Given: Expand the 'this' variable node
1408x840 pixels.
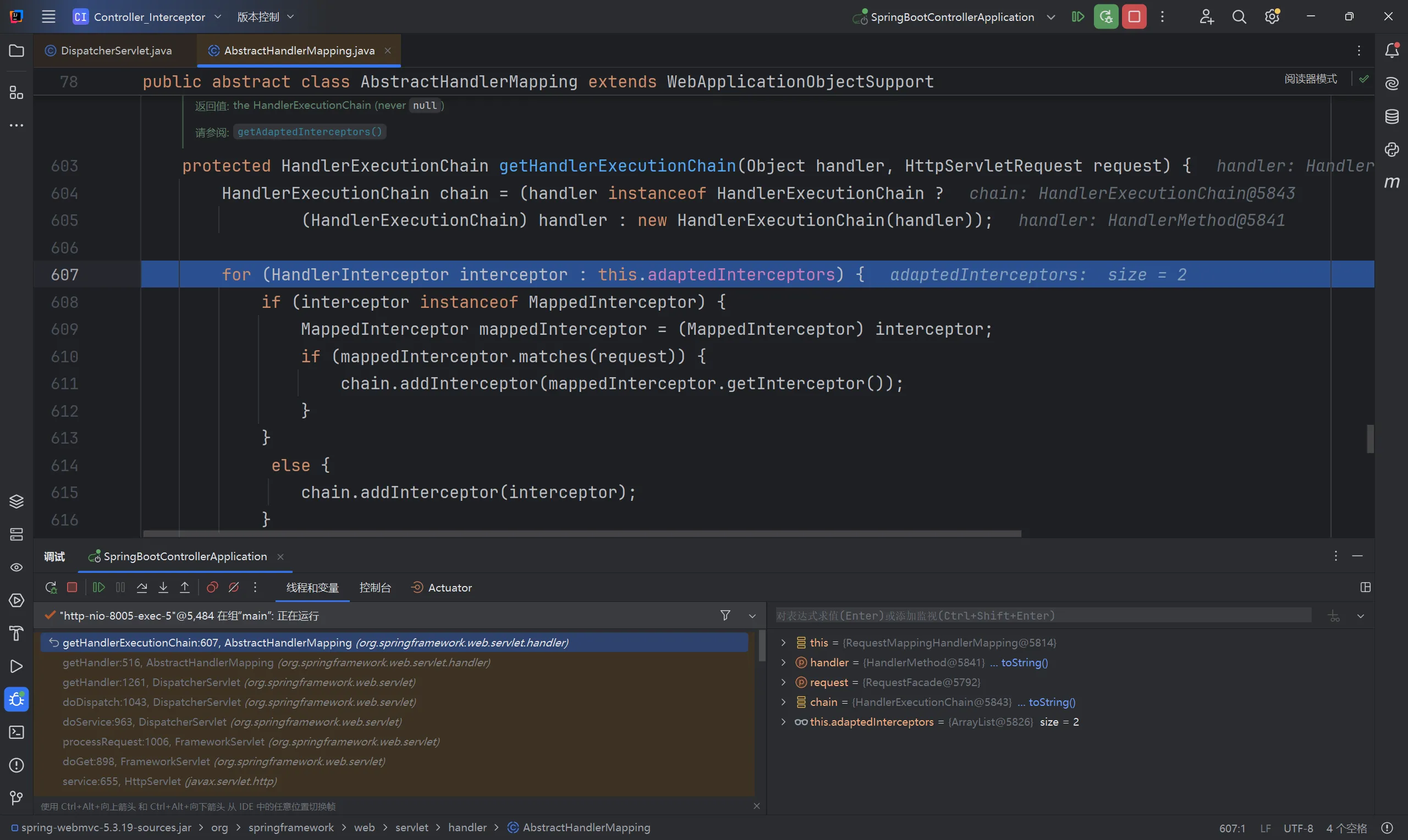Looking at the screenshot, I should point(784,643).
